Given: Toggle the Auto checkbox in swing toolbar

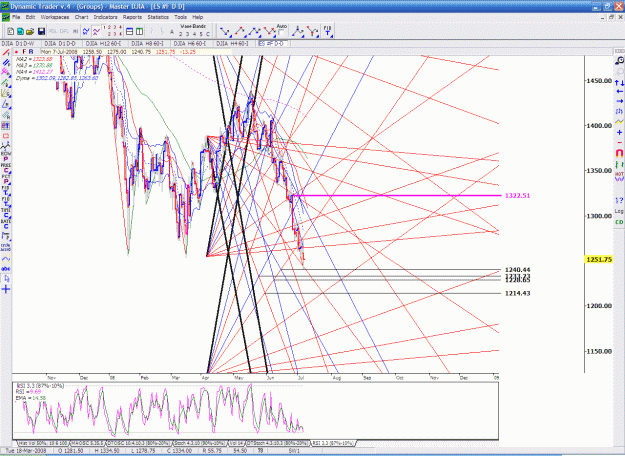Looking at the screenshot, I should 282,33.
